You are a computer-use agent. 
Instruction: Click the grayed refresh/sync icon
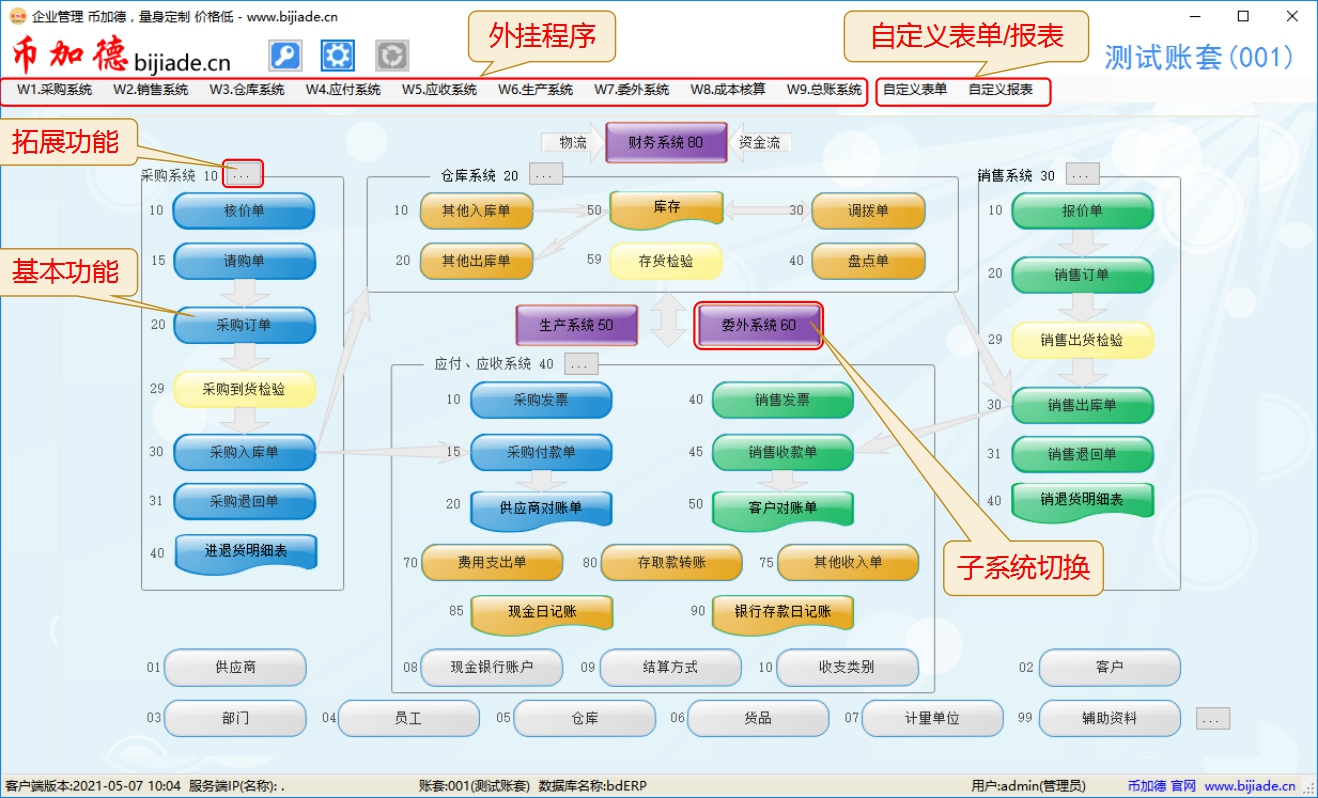click(x=391, y=55)
